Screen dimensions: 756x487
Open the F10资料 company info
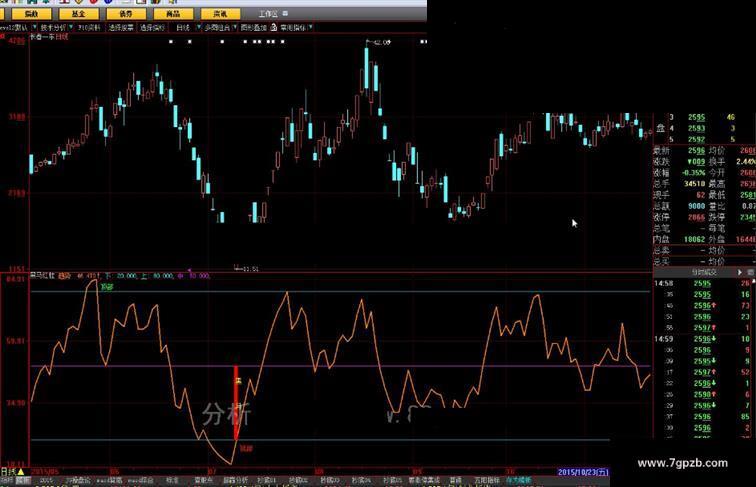[89, 28]
